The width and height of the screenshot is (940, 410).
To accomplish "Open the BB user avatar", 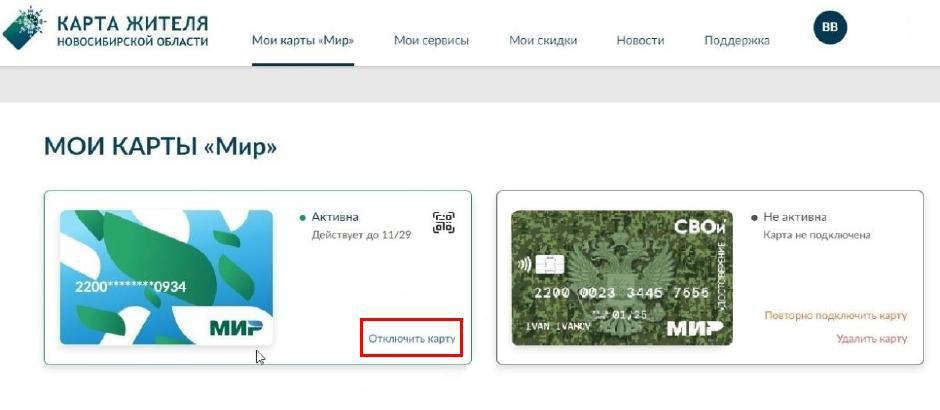I will [x=830, y=27].
